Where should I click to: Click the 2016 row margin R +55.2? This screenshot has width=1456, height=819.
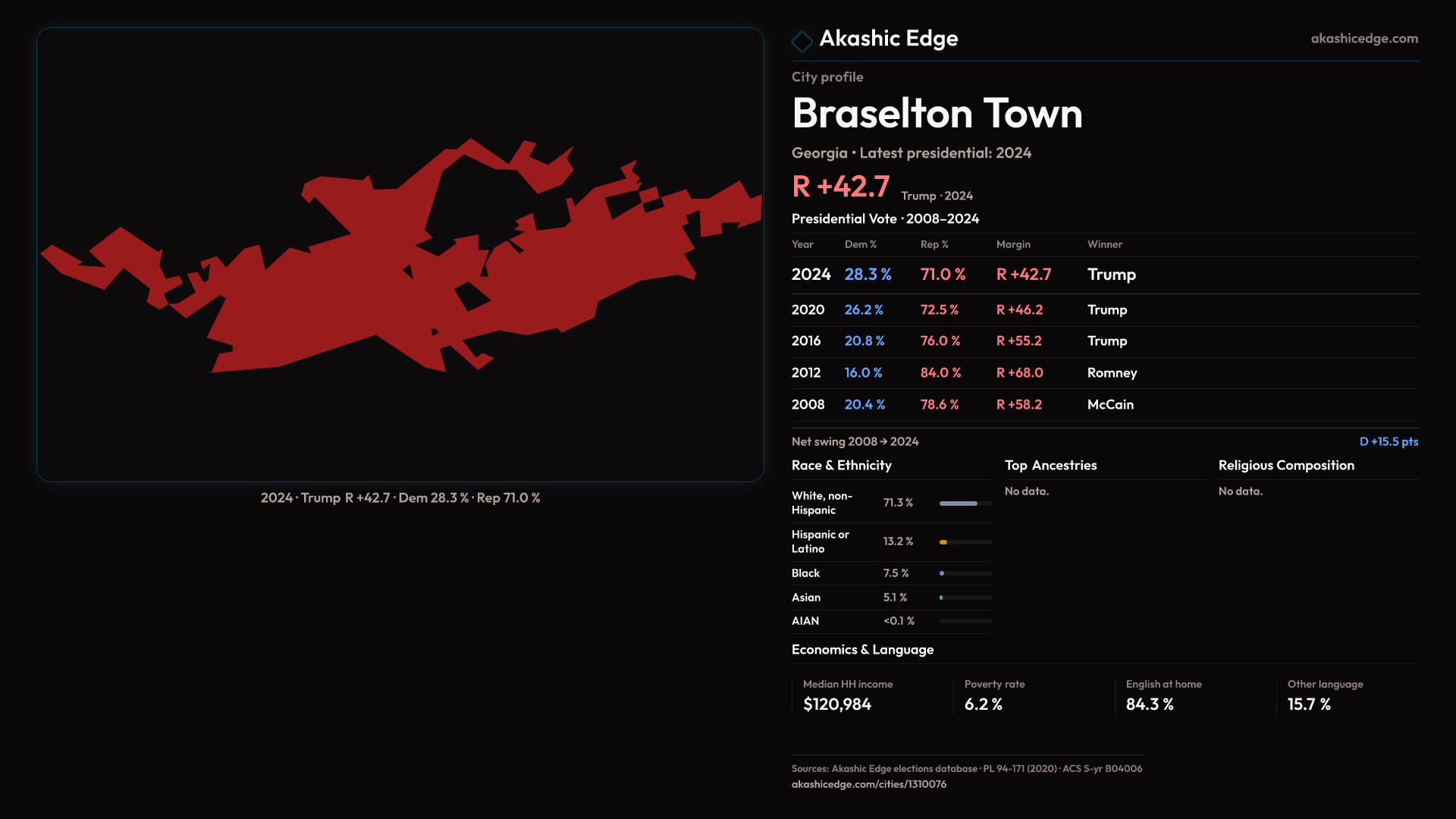click(x=1018, y=341)
